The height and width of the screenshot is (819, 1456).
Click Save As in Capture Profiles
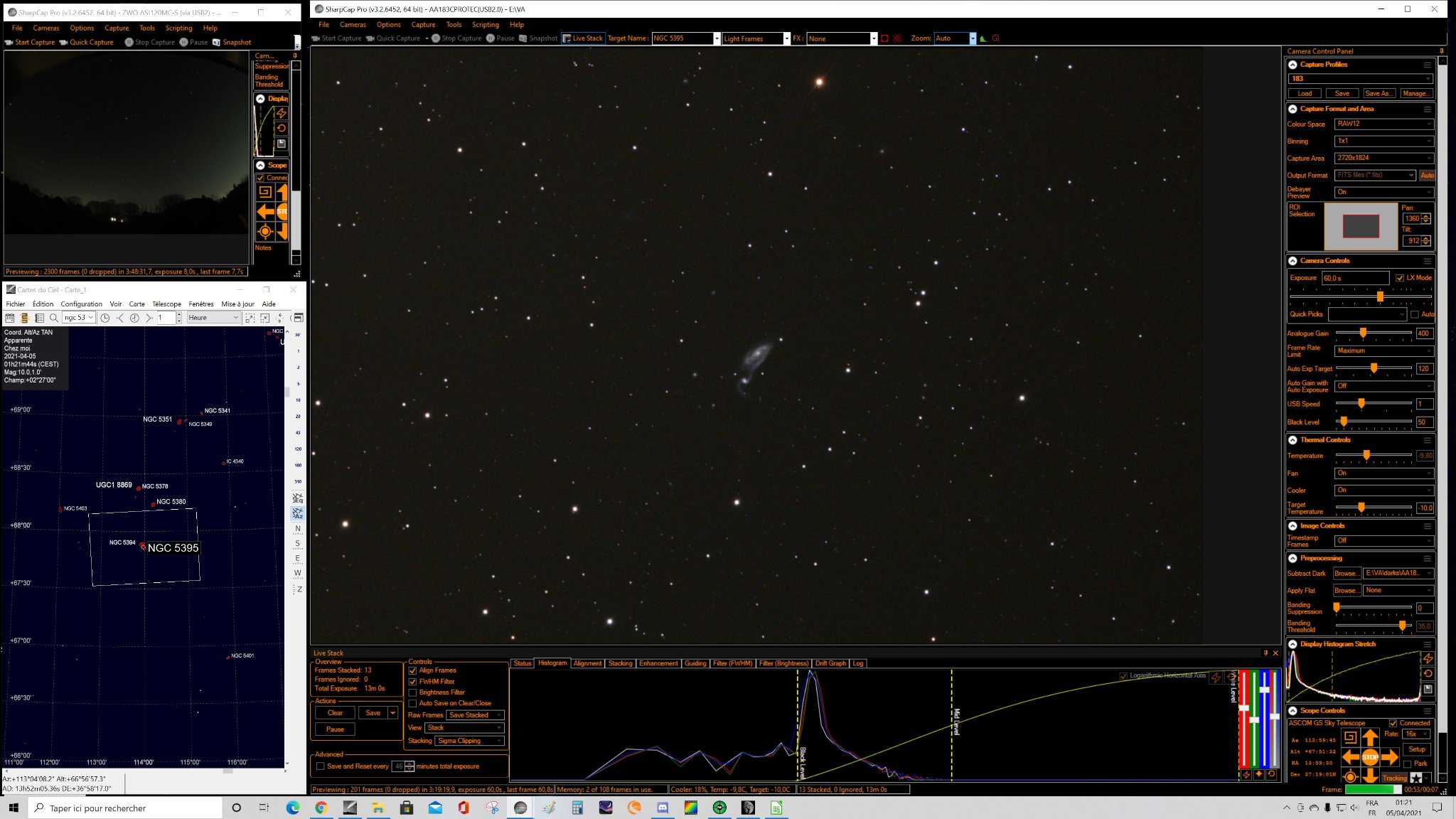click(1379, 93)
